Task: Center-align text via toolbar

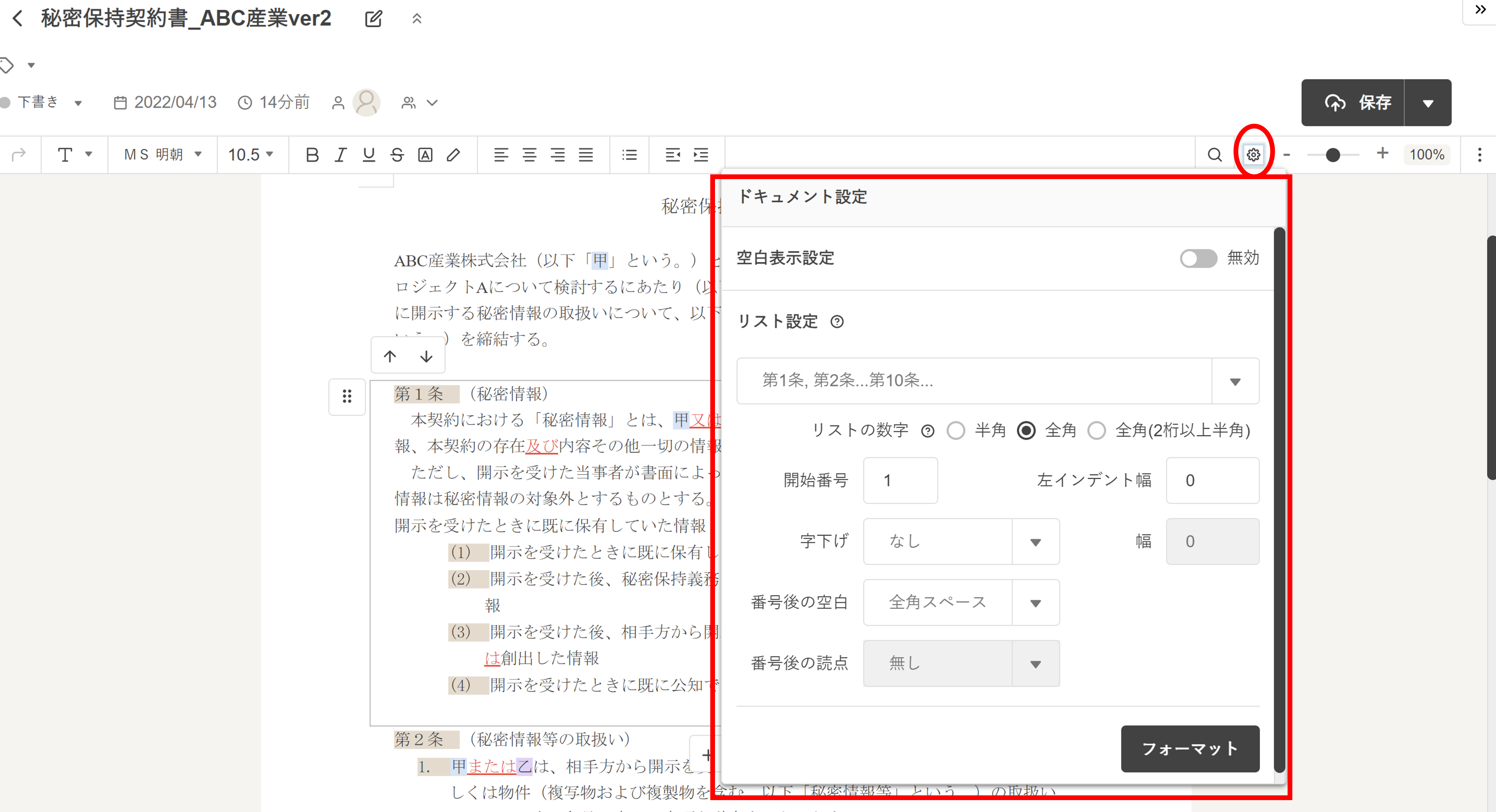Action: point(529,154)
